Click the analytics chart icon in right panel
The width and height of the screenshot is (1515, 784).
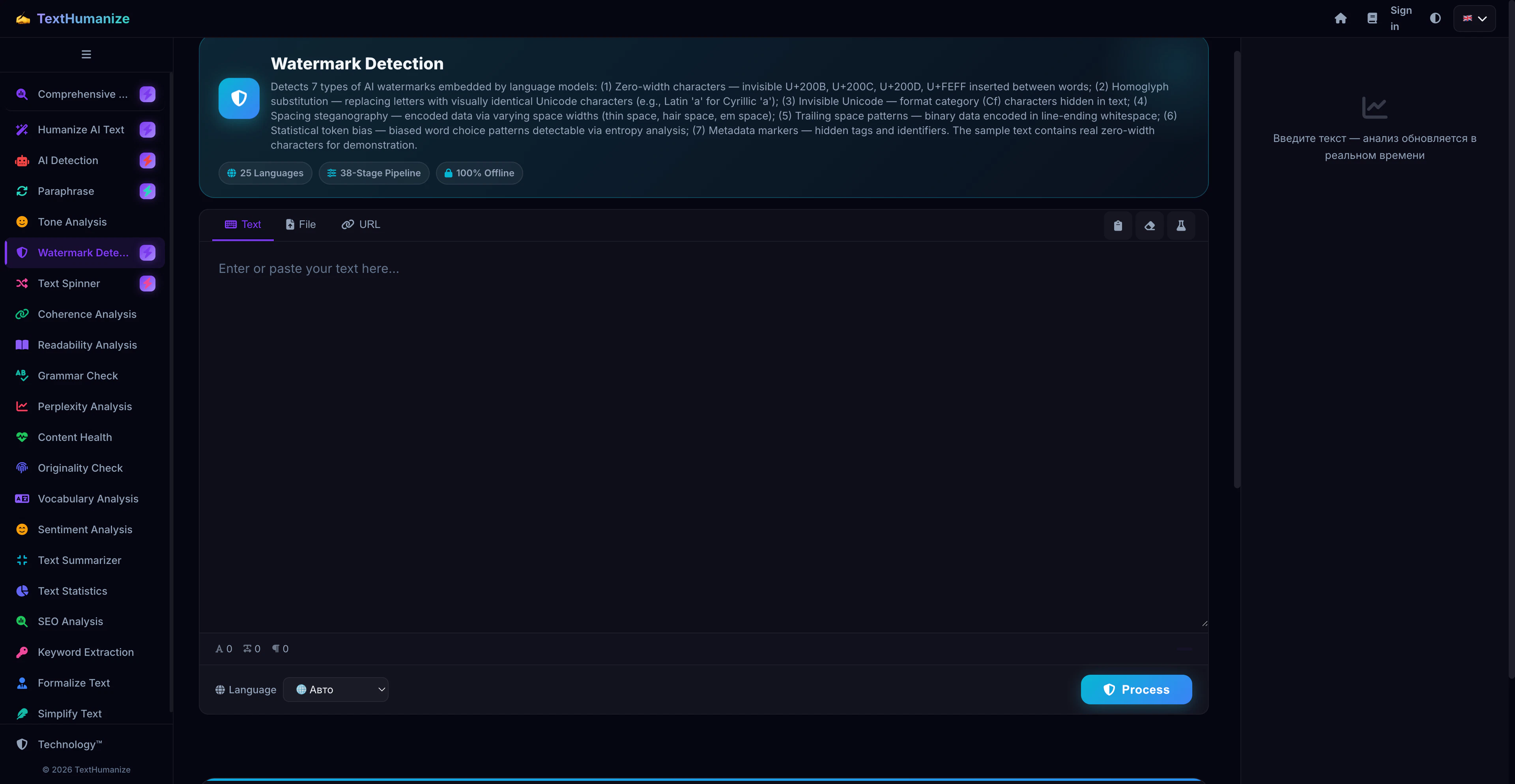pos(1374,108)
